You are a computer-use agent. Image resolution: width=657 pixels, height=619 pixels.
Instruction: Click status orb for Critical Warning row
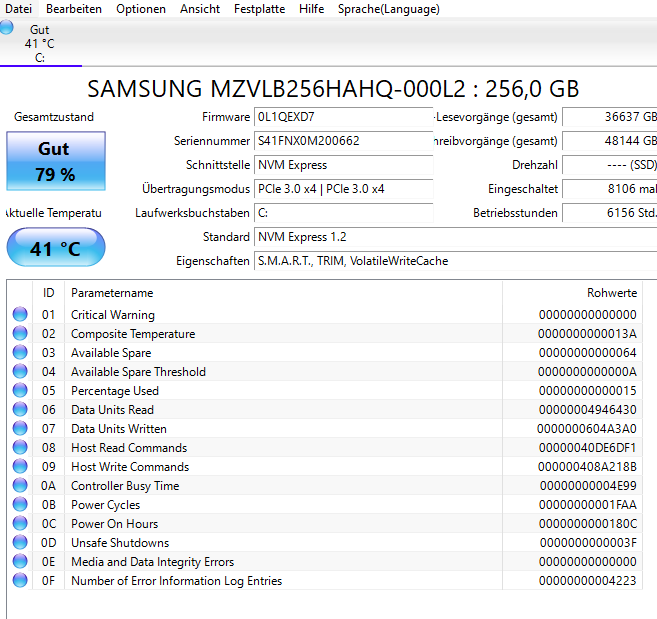(20, 314)
